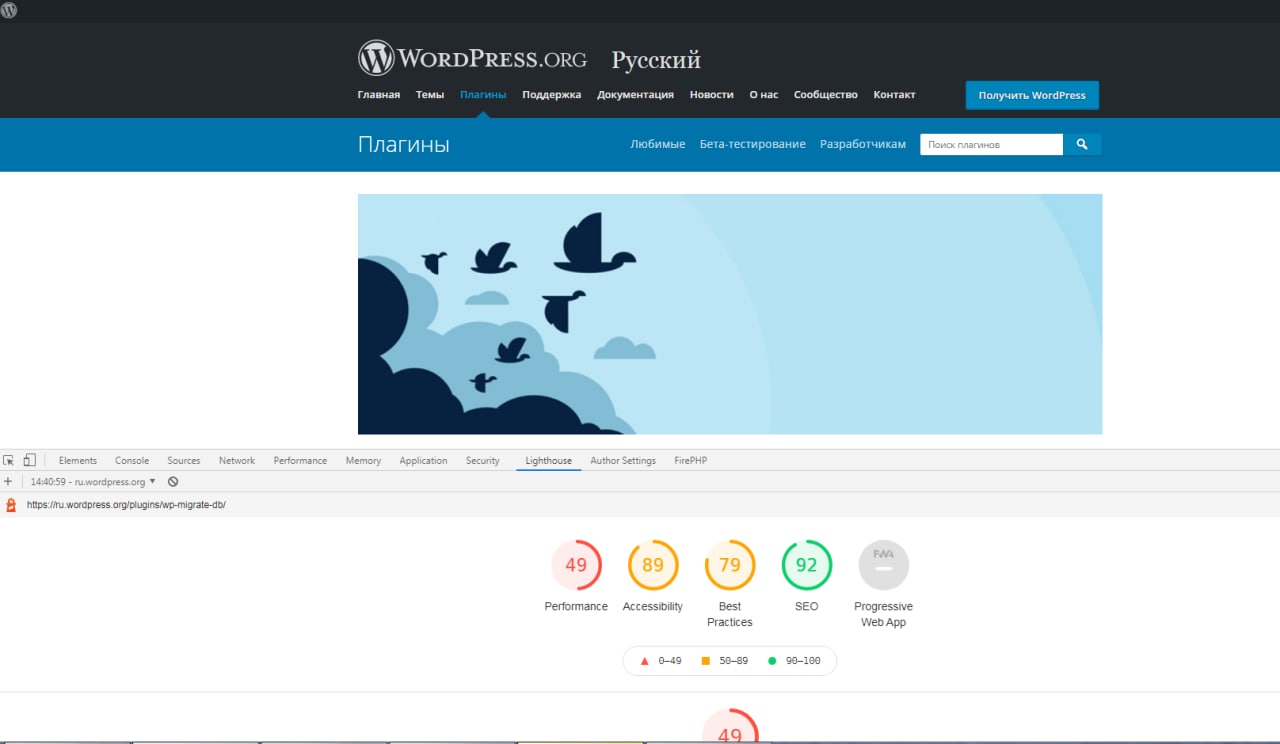Open the Контакт menu item
Viewport: 1280px width, 744px height.
(x=894, y=95)
